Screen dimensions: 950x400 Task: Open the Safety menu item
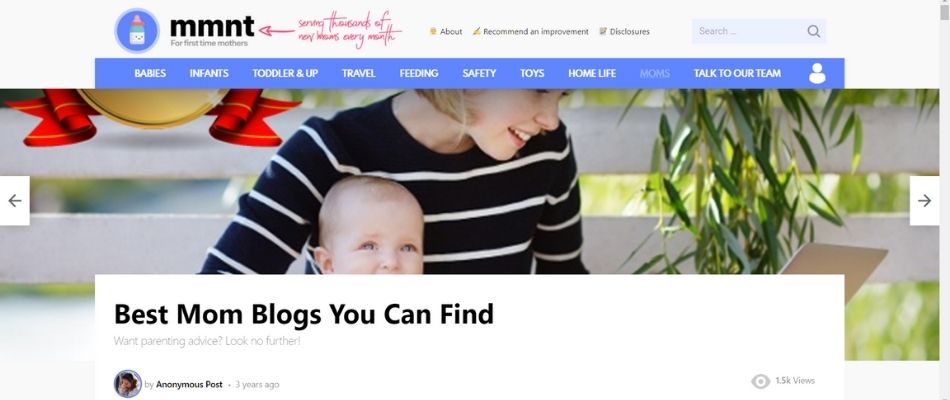(x=479, y=73)
